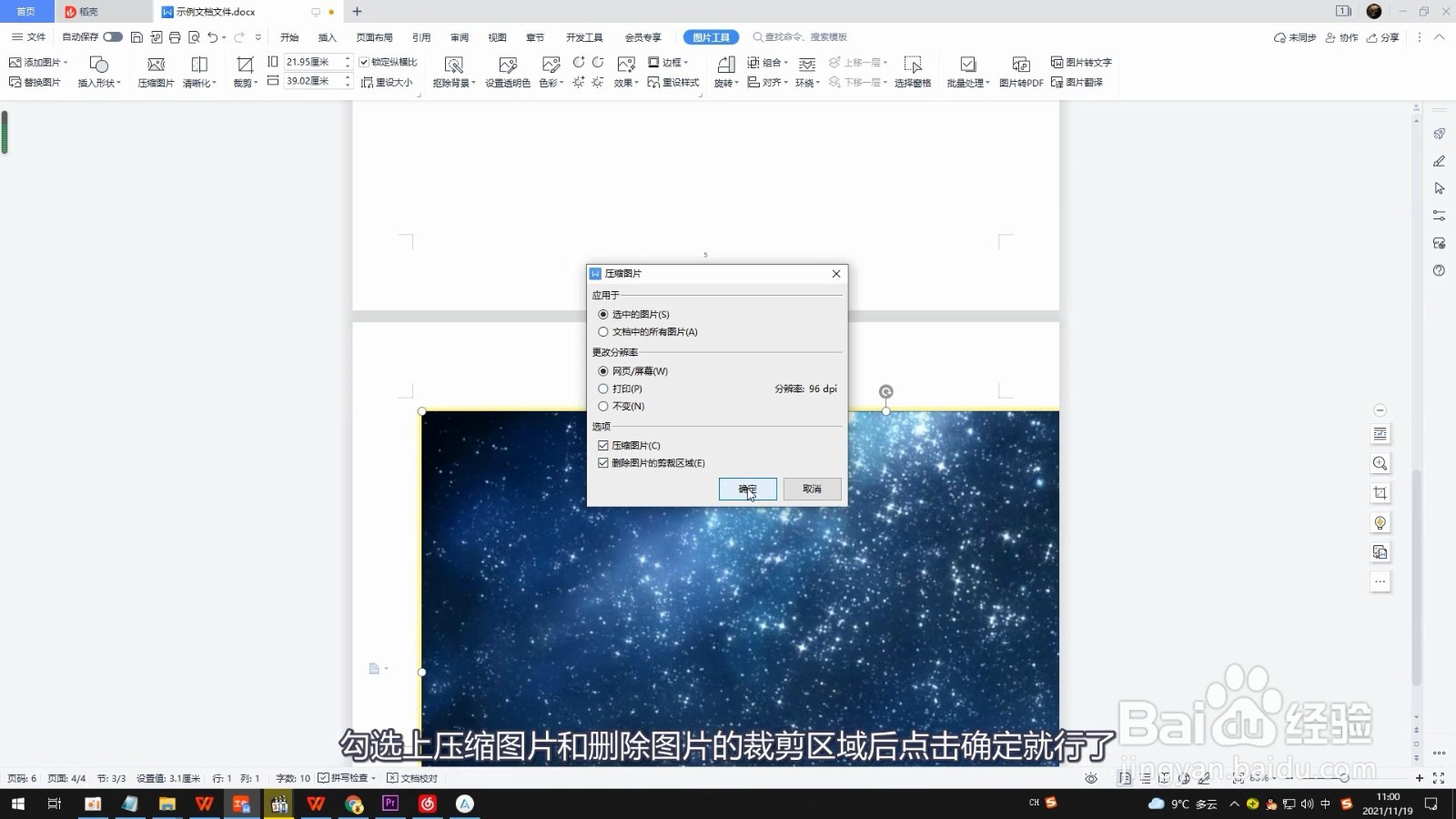The image size is (1456, 819).
Task: Click the 图片翻译 (Picture Translate) icon
Action: pos(1077,82)
